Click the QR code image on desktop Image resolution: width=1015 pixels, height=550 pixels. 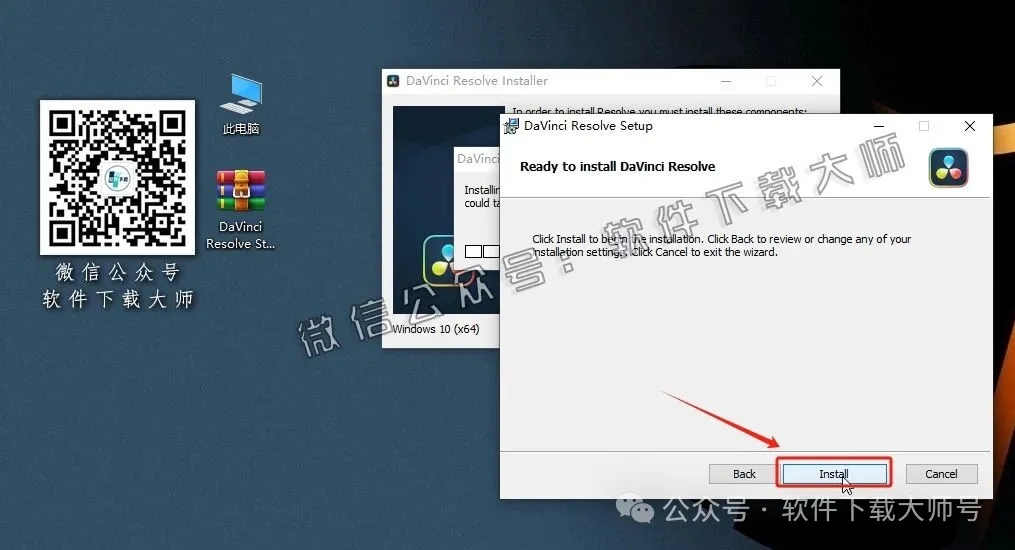pyautogui.click(x=117, y=177)
